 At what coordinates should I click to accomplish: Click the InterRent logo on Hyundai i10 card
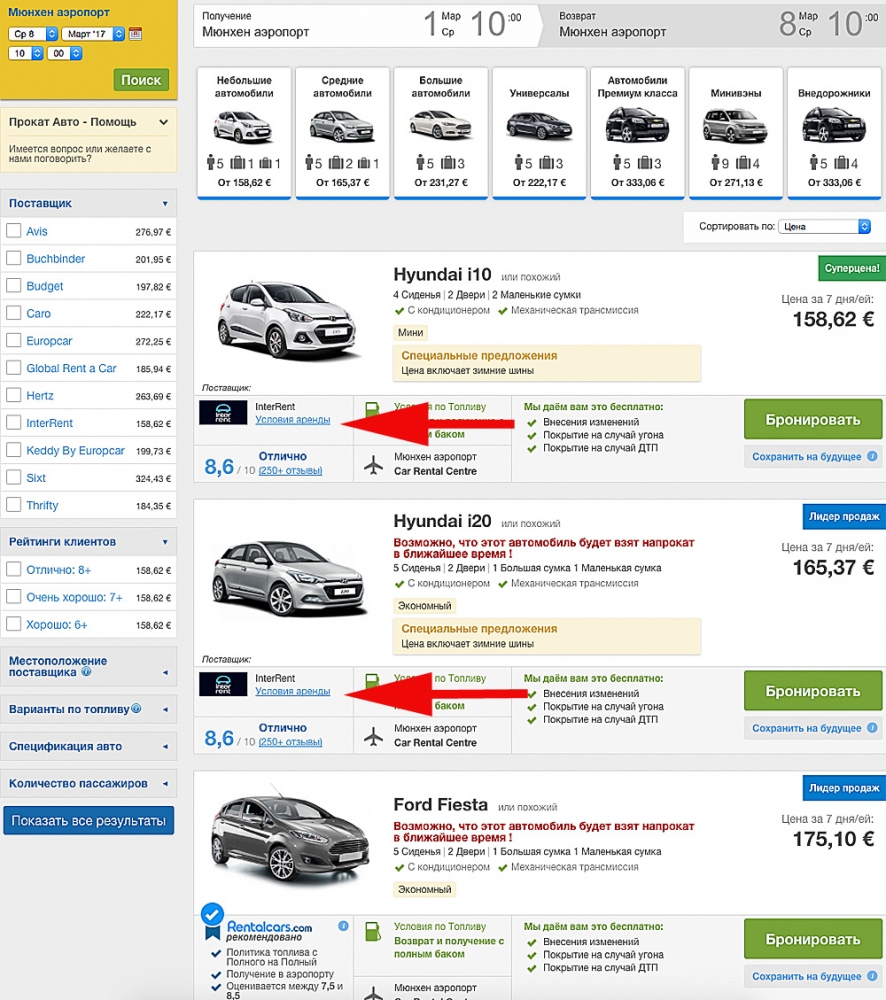[223, 413]
